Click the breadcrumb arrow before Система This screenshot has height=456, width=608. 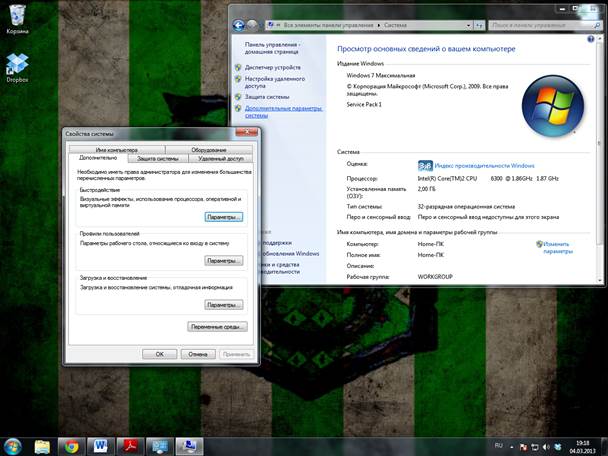point(379,25)
